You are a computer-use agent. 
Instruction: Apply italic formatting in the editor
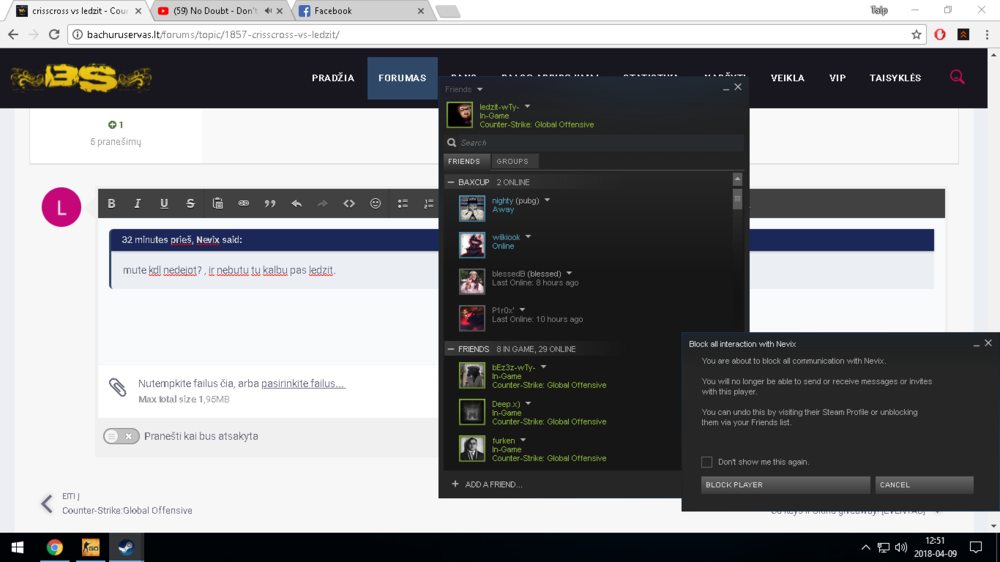(x=138, y=203)
